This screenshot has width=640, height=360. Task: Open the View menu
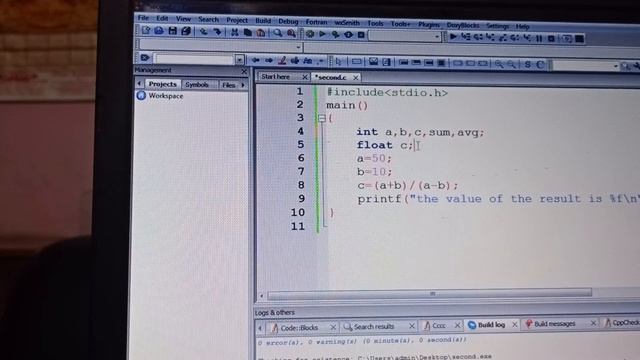pos(183,19)
